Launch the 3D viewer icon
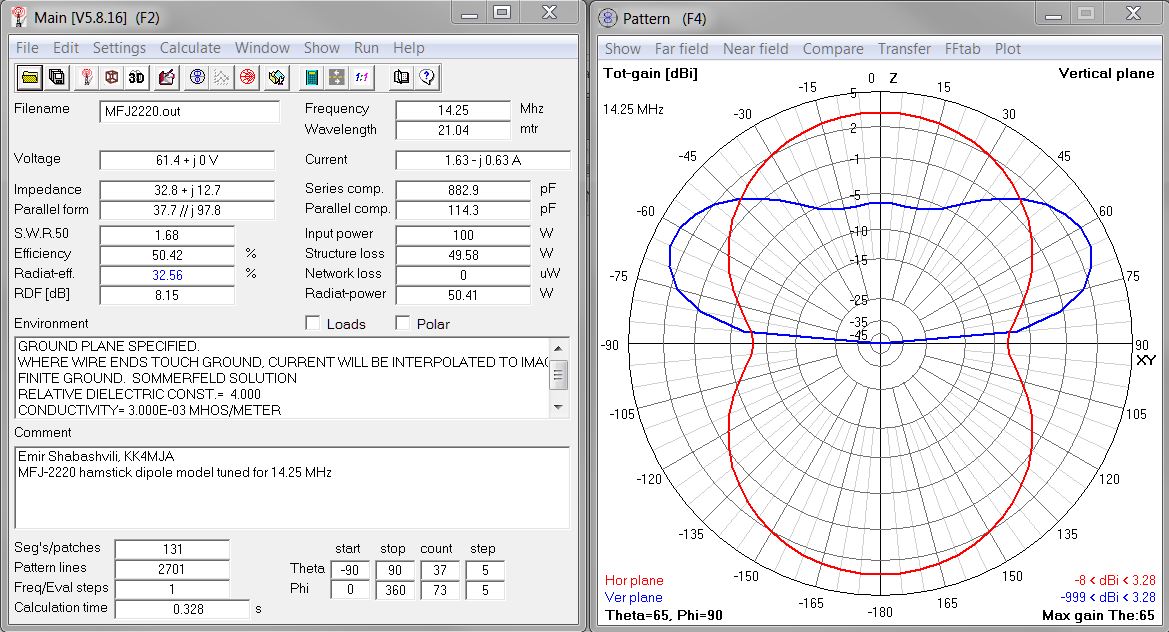Viewport: 1169px width, 632px height. tap(137, 77)
